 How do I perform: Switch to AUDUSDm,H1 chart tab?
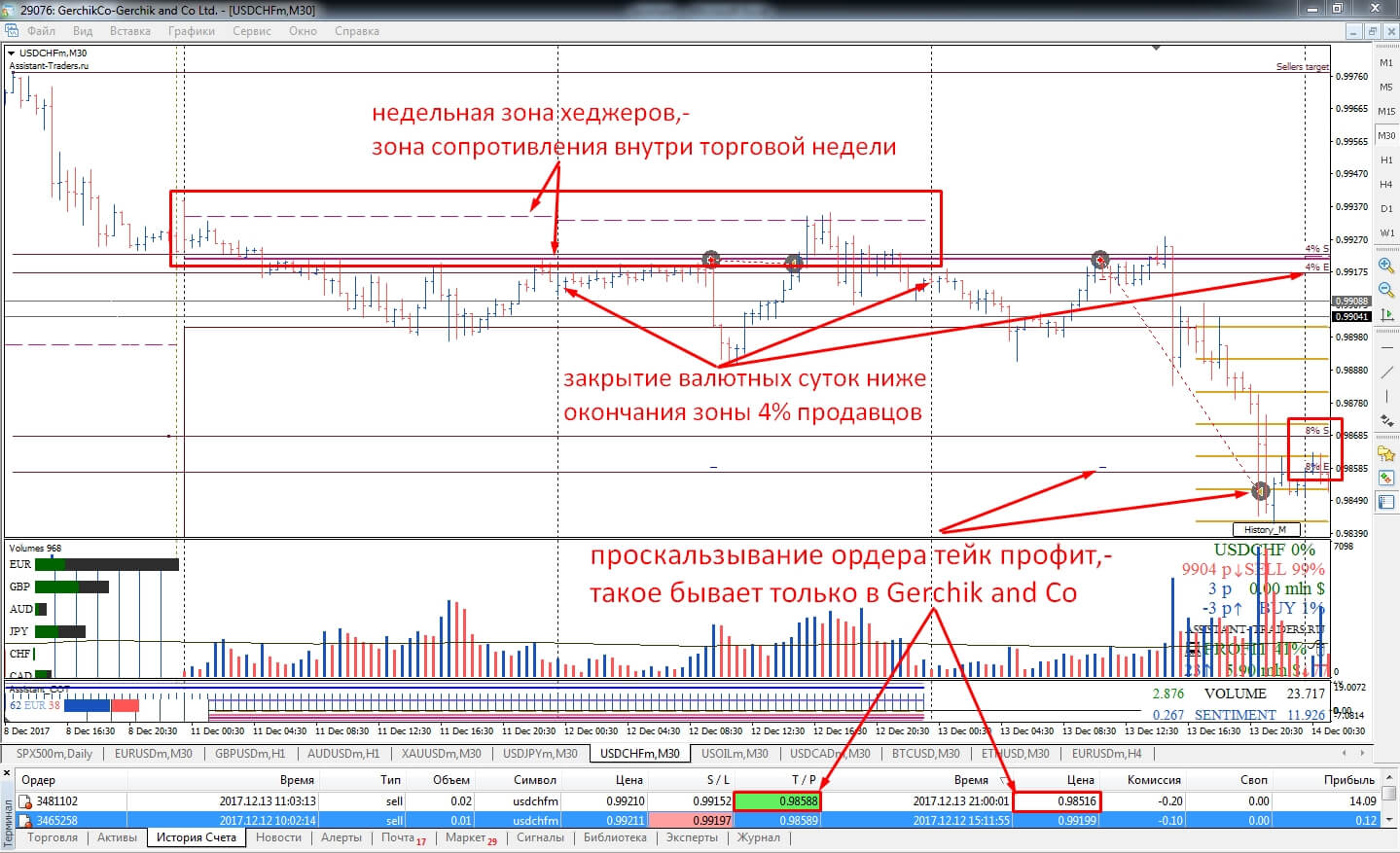pos(343,754)
